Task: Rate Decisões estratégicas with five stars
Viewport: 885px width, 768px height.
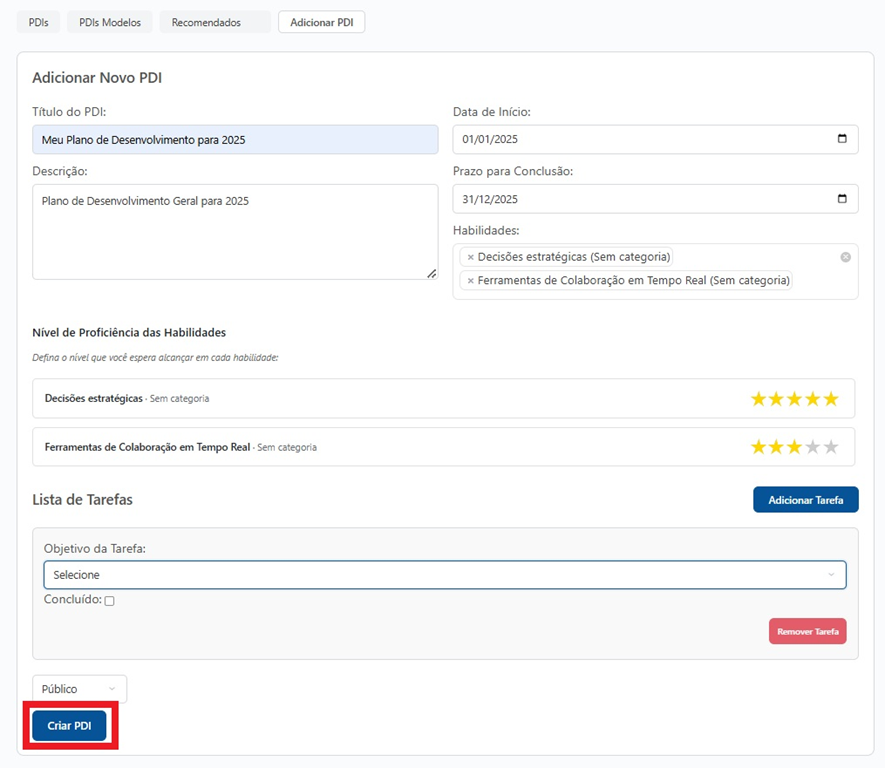Action: (830, 399)
